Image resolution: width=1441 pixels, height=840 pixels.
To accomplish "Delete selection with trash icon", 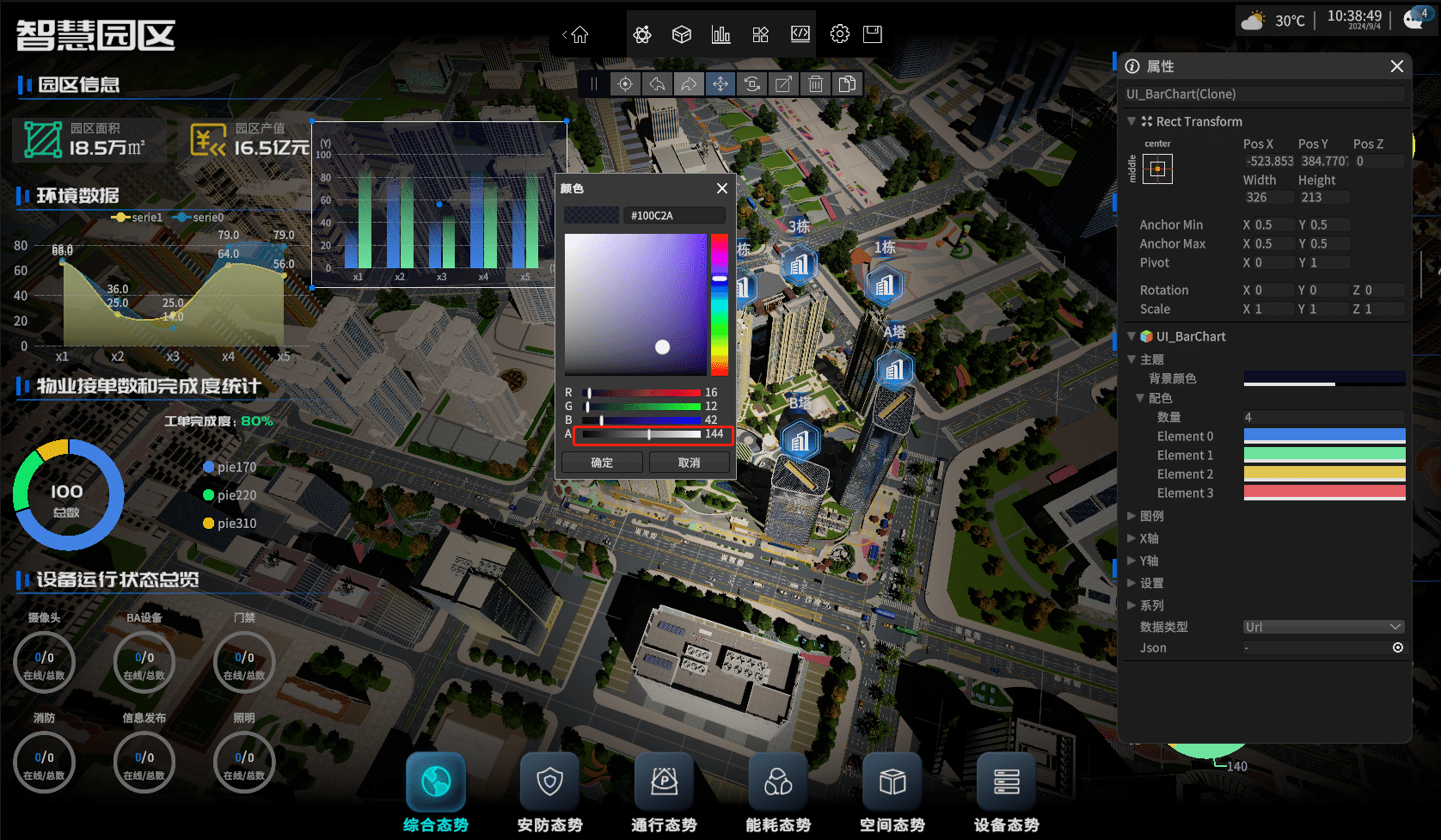I will [x=816, y=84].
